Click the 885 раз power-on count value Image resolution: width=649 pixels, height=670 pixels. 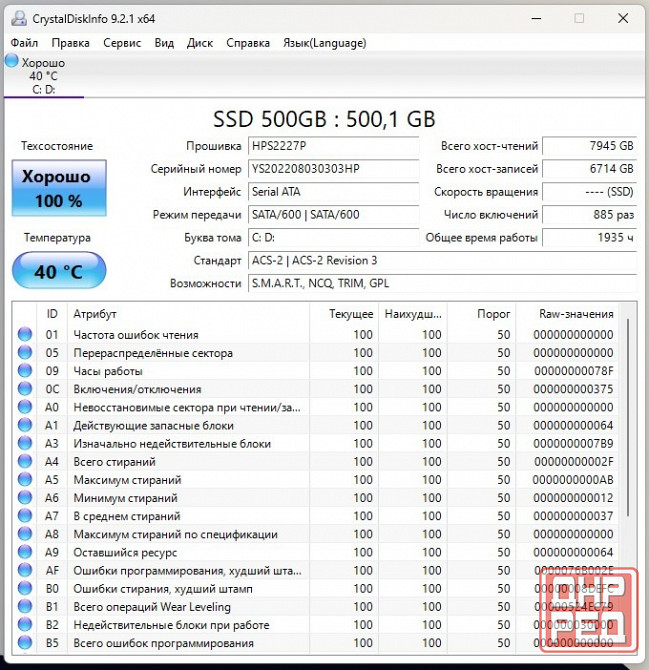coord(590,215)
